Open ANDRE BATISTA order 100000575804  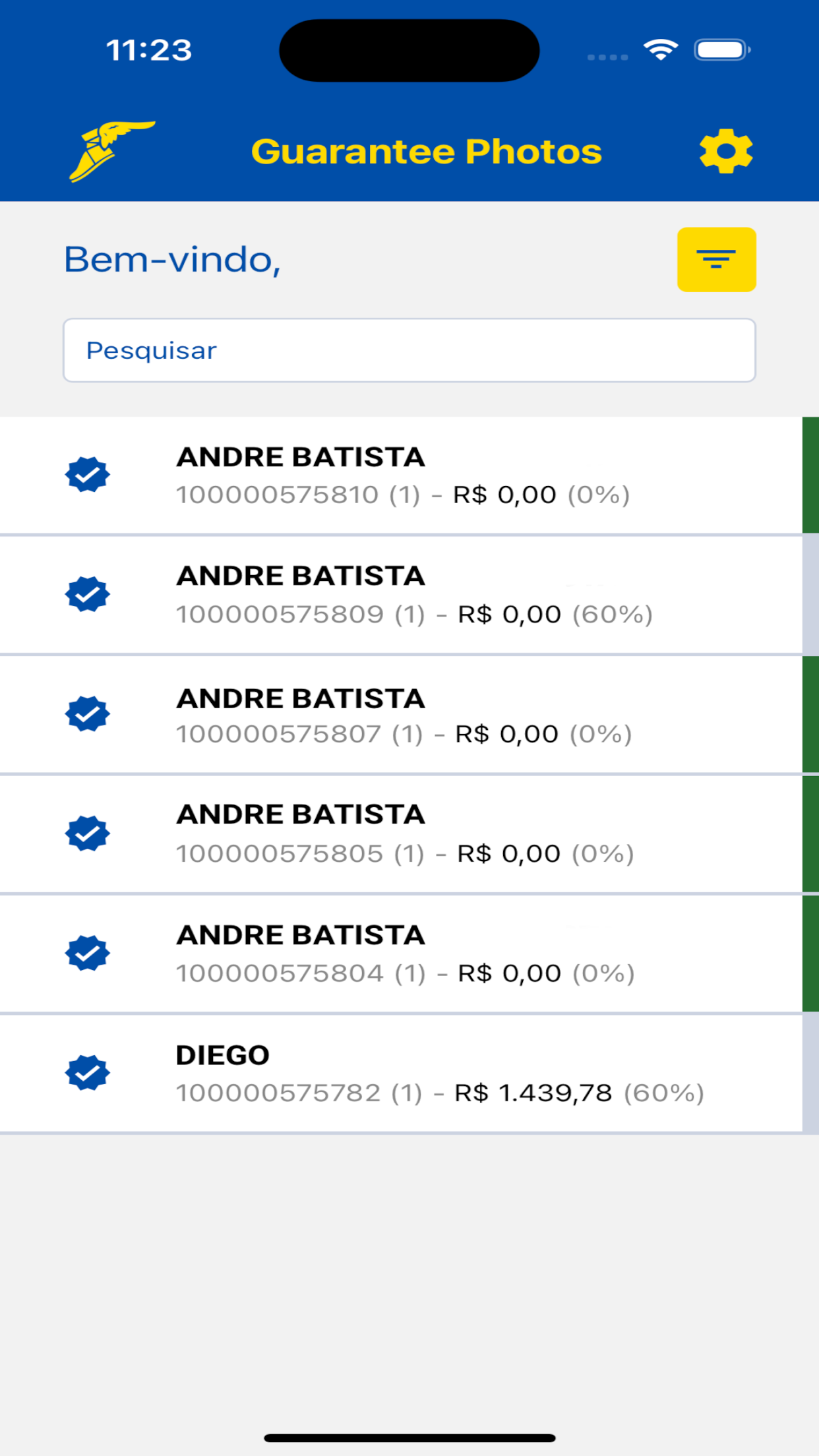pyautogui.click(x=401, y=954)
